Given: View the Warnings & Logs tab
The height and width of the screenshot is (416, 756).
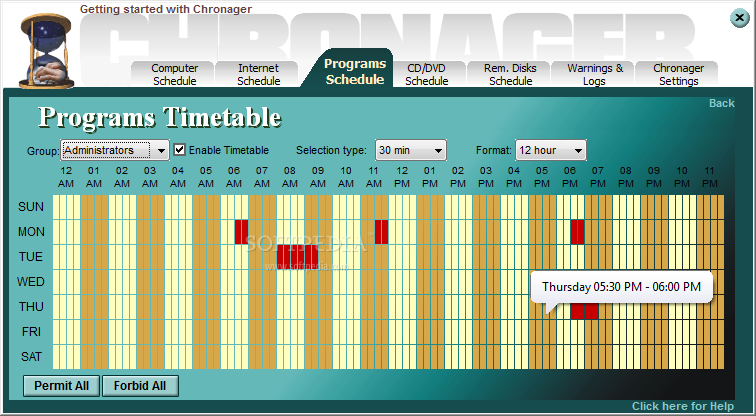Looking at the screenshot, I should coord(594,74).
